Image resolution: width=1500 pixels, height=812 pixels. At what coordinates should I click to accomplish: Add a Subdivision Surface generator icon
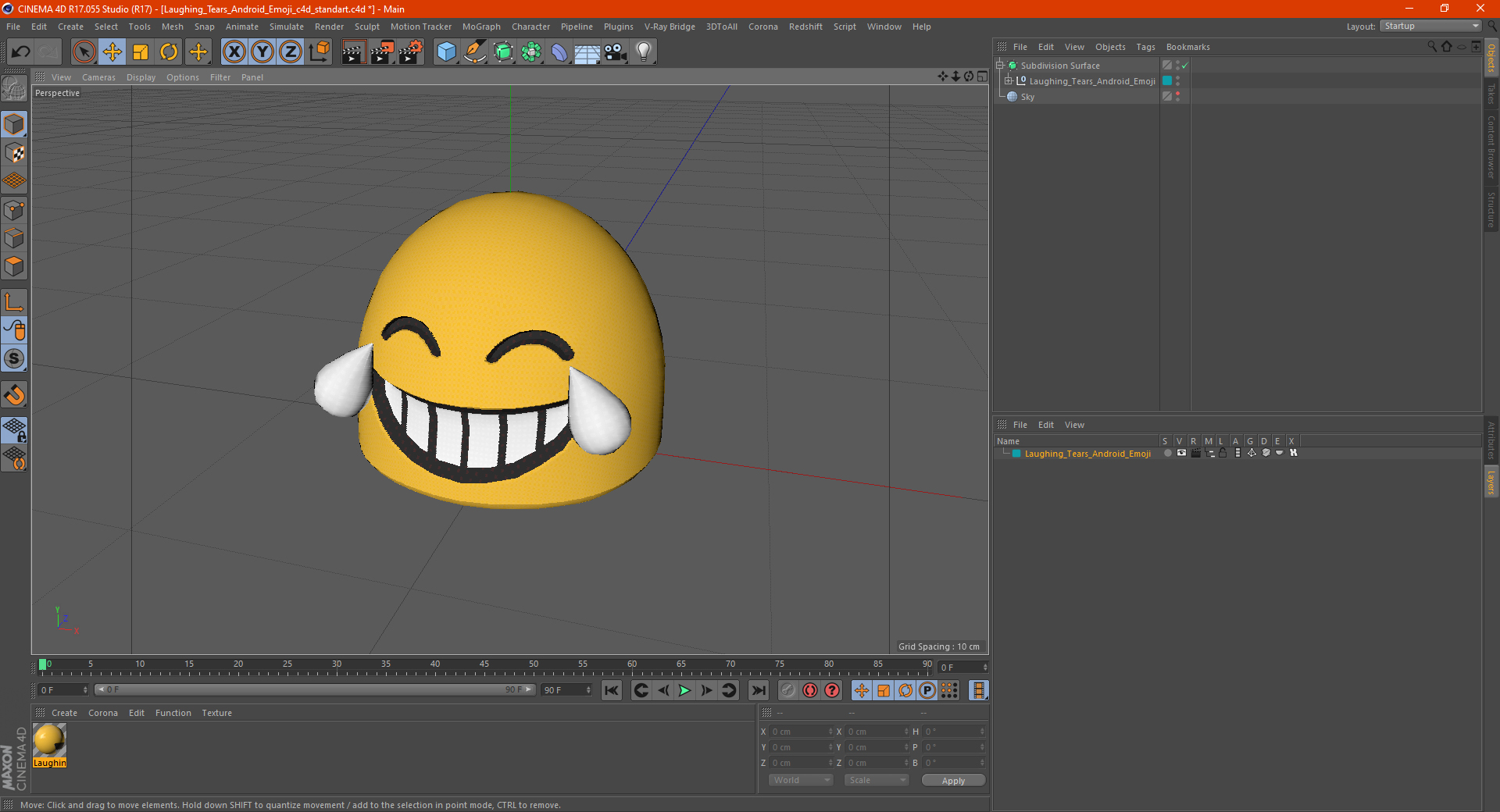pyautogui.click(x=503, y=52)
